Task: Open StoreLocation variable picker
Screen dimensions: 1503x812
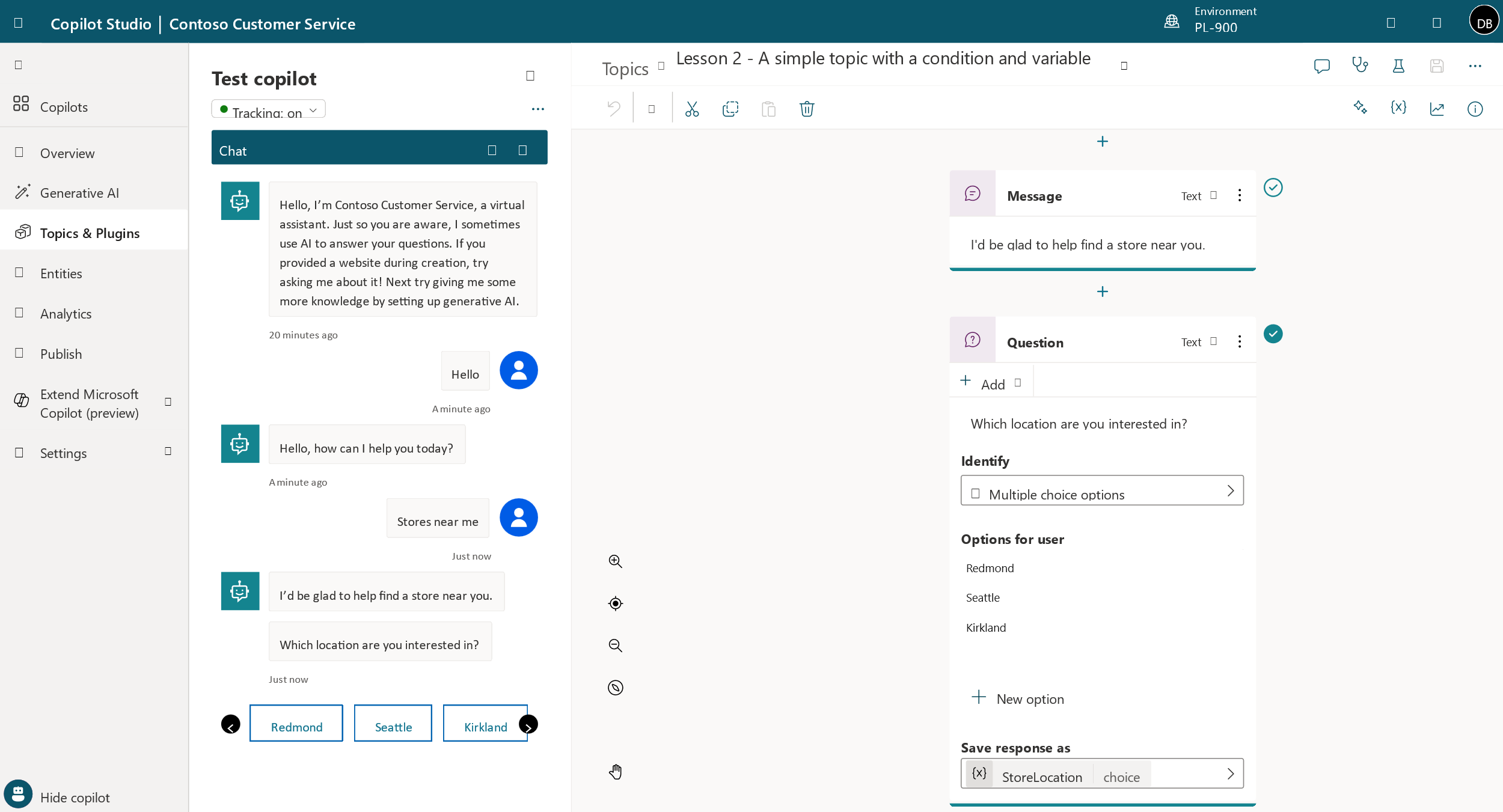Action: point(1102,774)
